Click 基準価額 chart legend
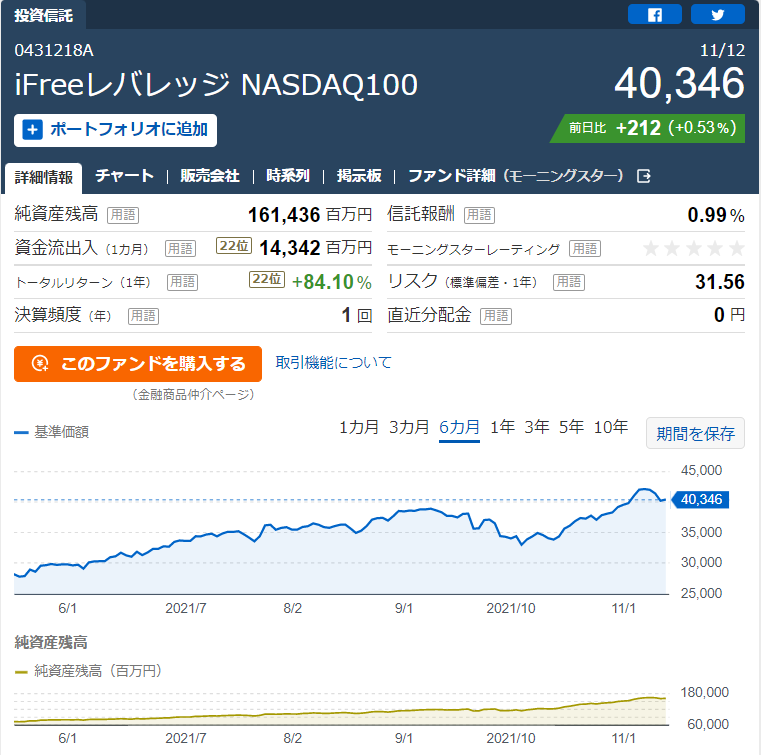 52,432
